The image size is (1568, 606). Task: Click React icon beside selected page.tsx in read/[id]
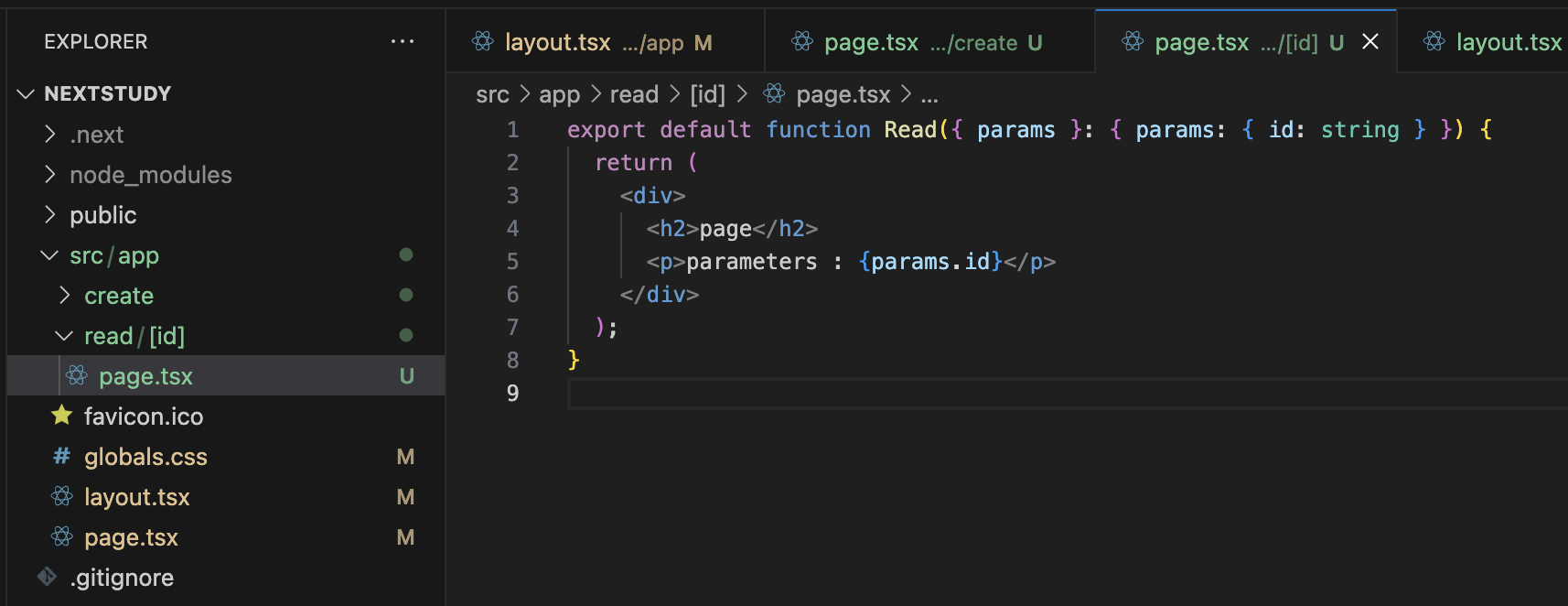point(77,375)
